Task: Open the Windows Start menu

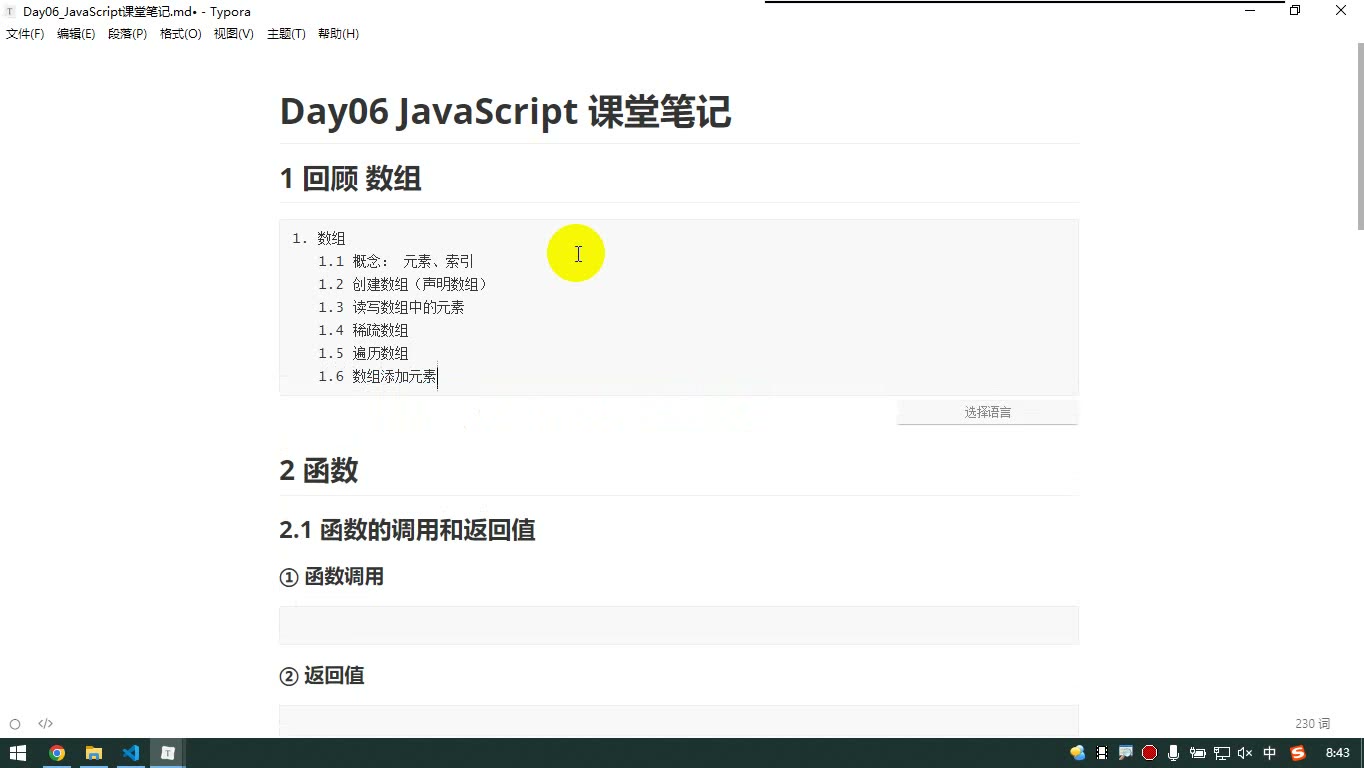Action: tap(18, 753)
